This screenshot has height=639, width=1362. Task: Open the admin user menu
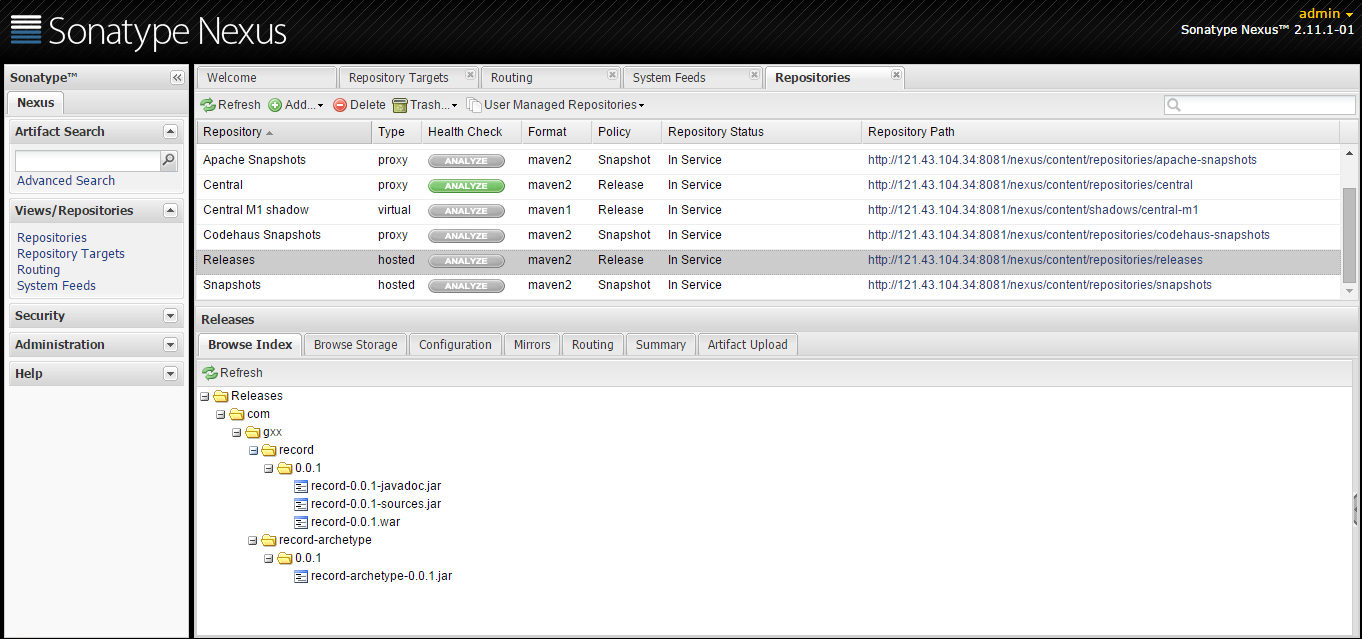(1326, 13)
